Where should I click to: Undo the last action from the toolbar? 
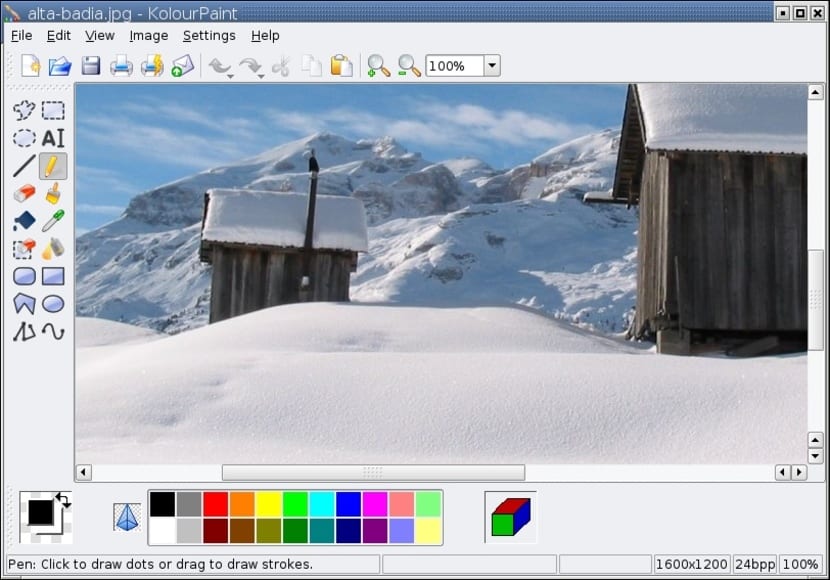pyautogui.click(x=219, y=65)
